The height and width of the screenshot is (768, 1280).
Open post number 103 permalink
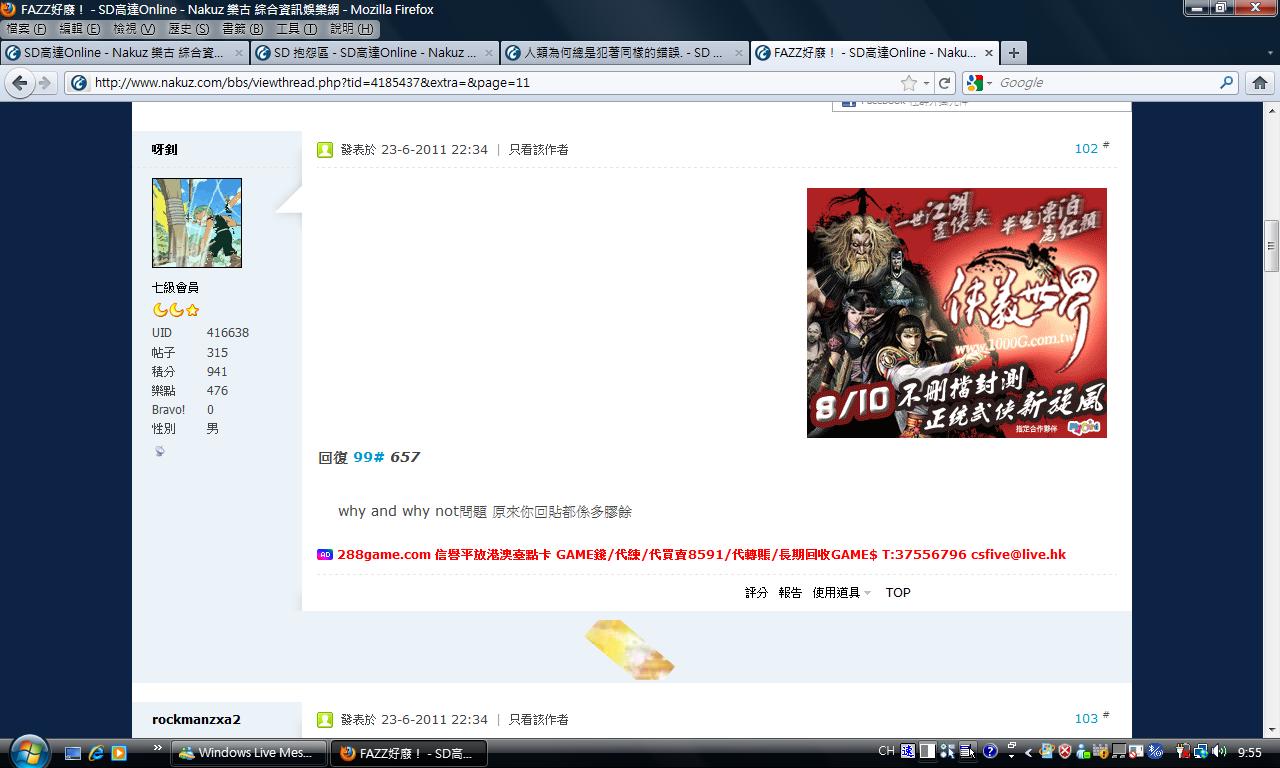point(1086,719)
